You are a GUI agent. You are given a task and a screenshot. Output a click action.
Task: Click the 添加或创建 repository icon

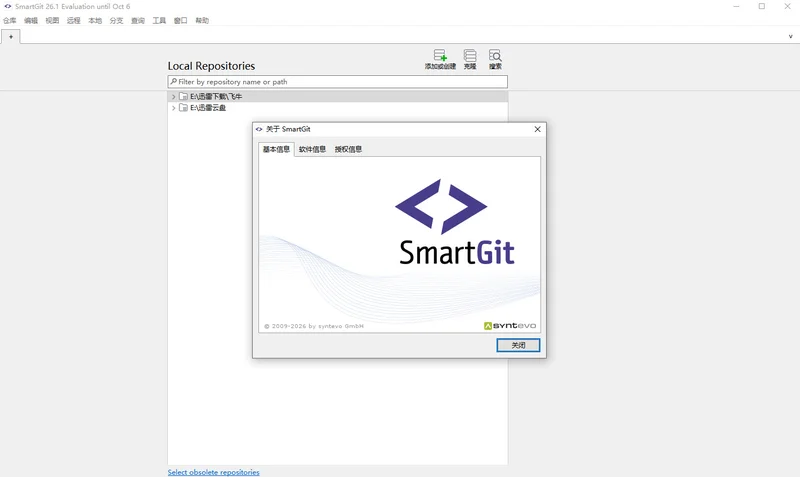pos(440,55)
